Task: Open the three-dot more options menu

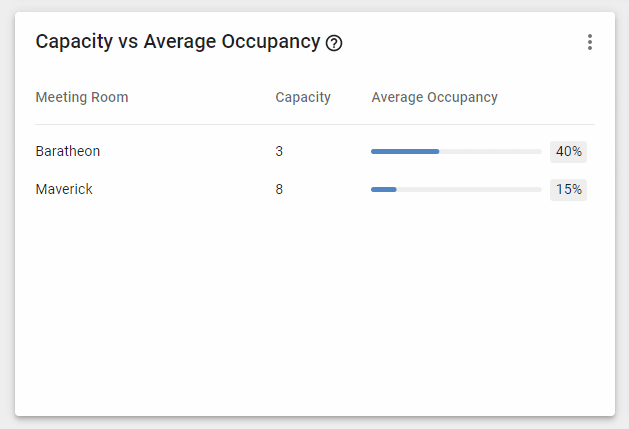Action: [590, 42]
